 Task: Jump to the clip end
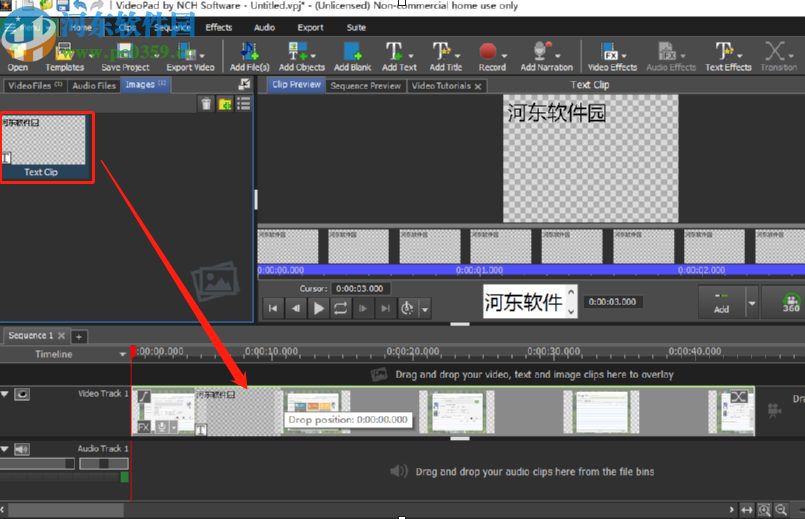pos(385,308)
